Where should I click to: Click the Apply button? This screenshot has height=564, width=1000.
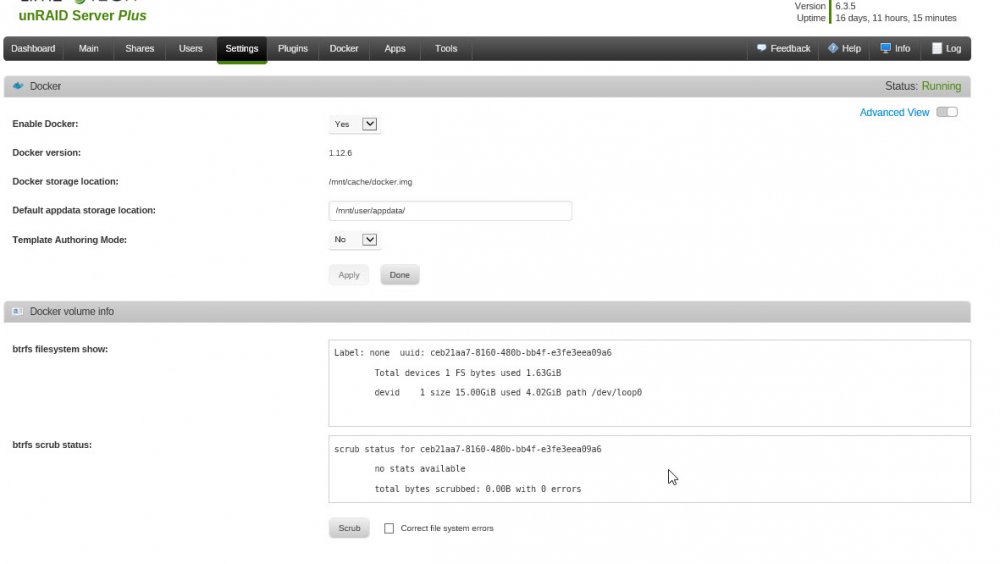[x=349, y=275]
